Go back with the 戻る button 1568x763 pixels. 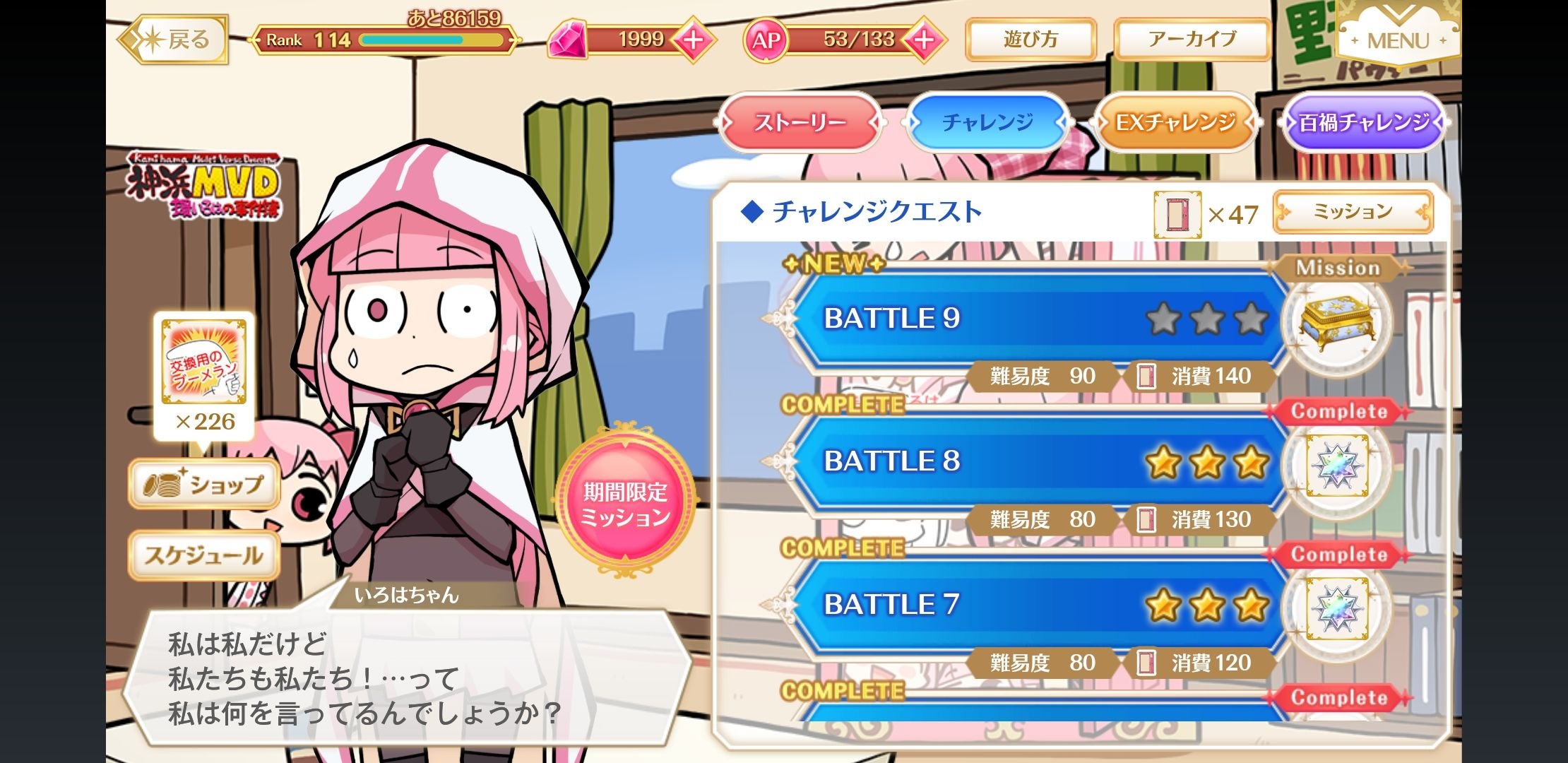point(173,40)
